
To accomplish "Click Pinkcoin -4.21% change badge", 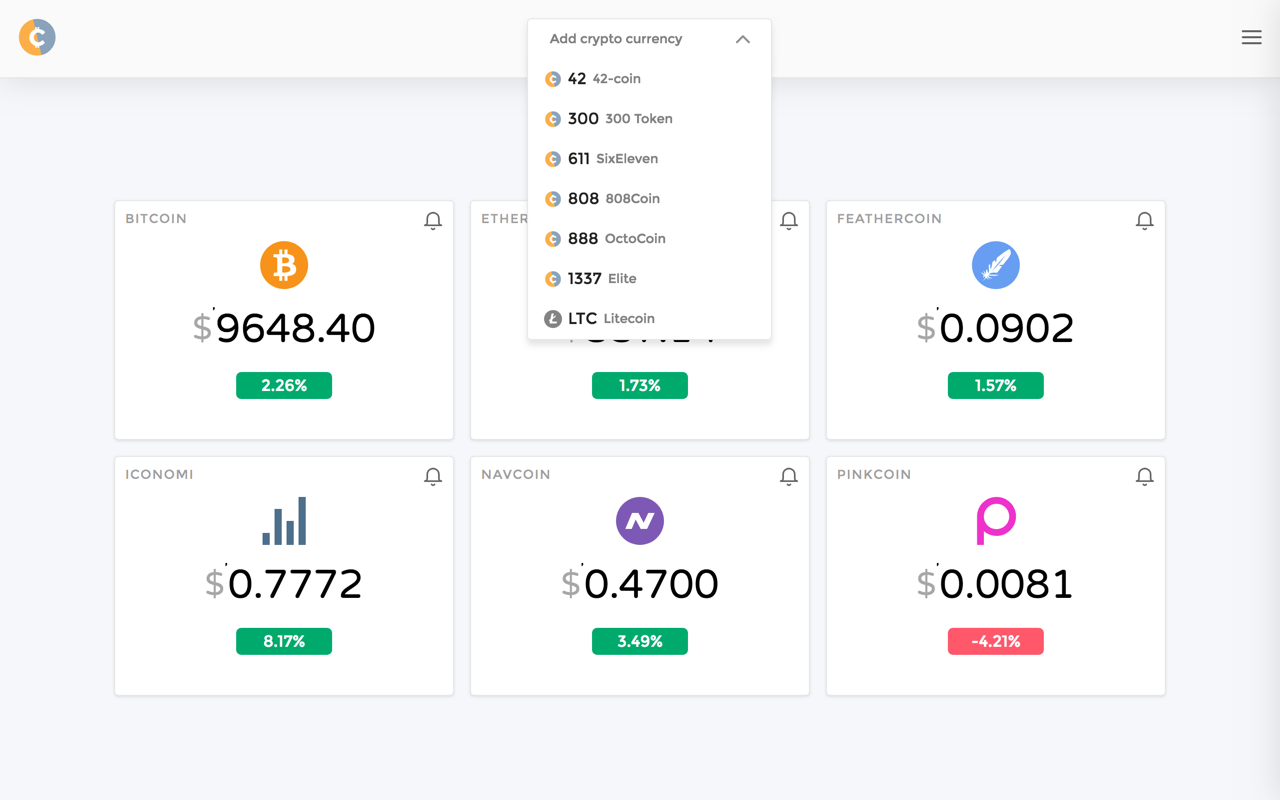I will [996, 641].
